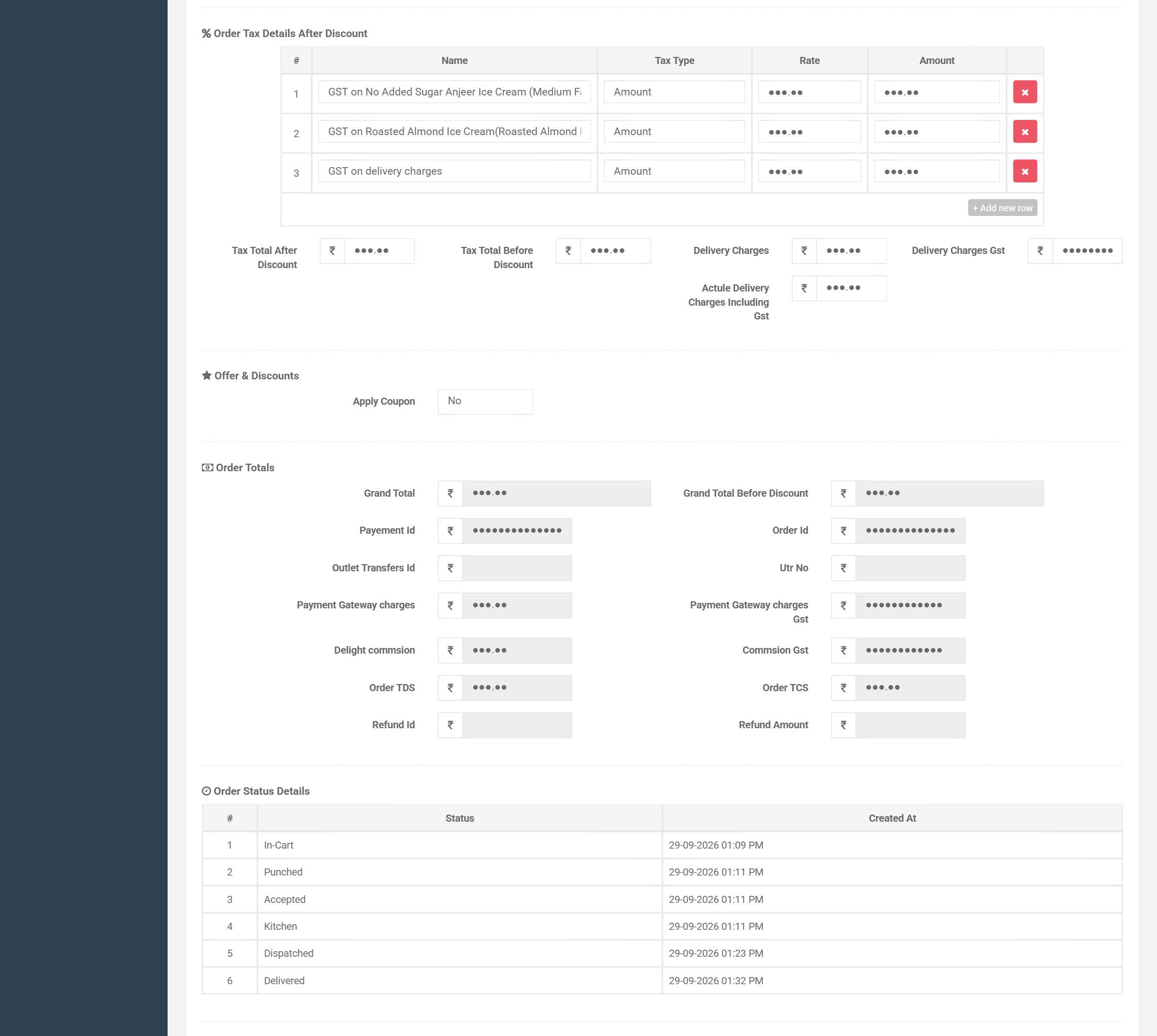Screen dimensions: 1157x1036
Task: Open Tax Type dropdown in row 3
Action: [674, 171]
